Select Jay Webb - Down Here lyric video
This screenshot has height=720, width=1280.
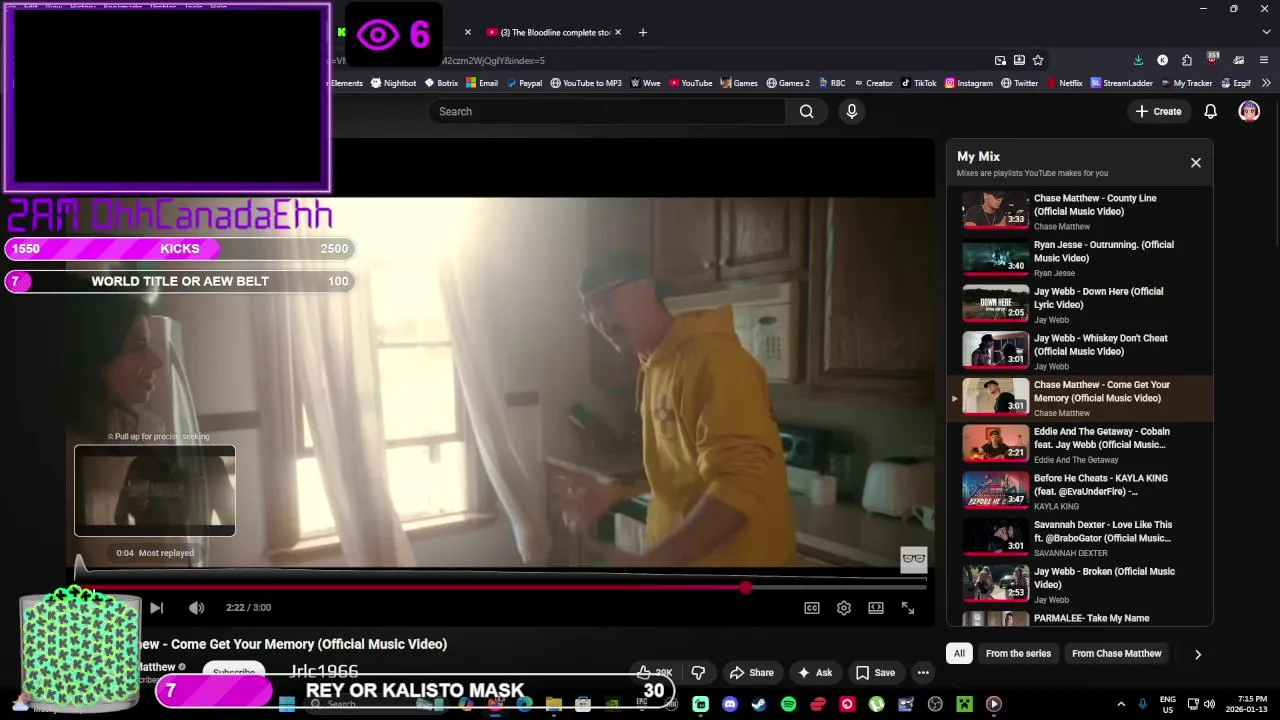(x=1080, y=305)
